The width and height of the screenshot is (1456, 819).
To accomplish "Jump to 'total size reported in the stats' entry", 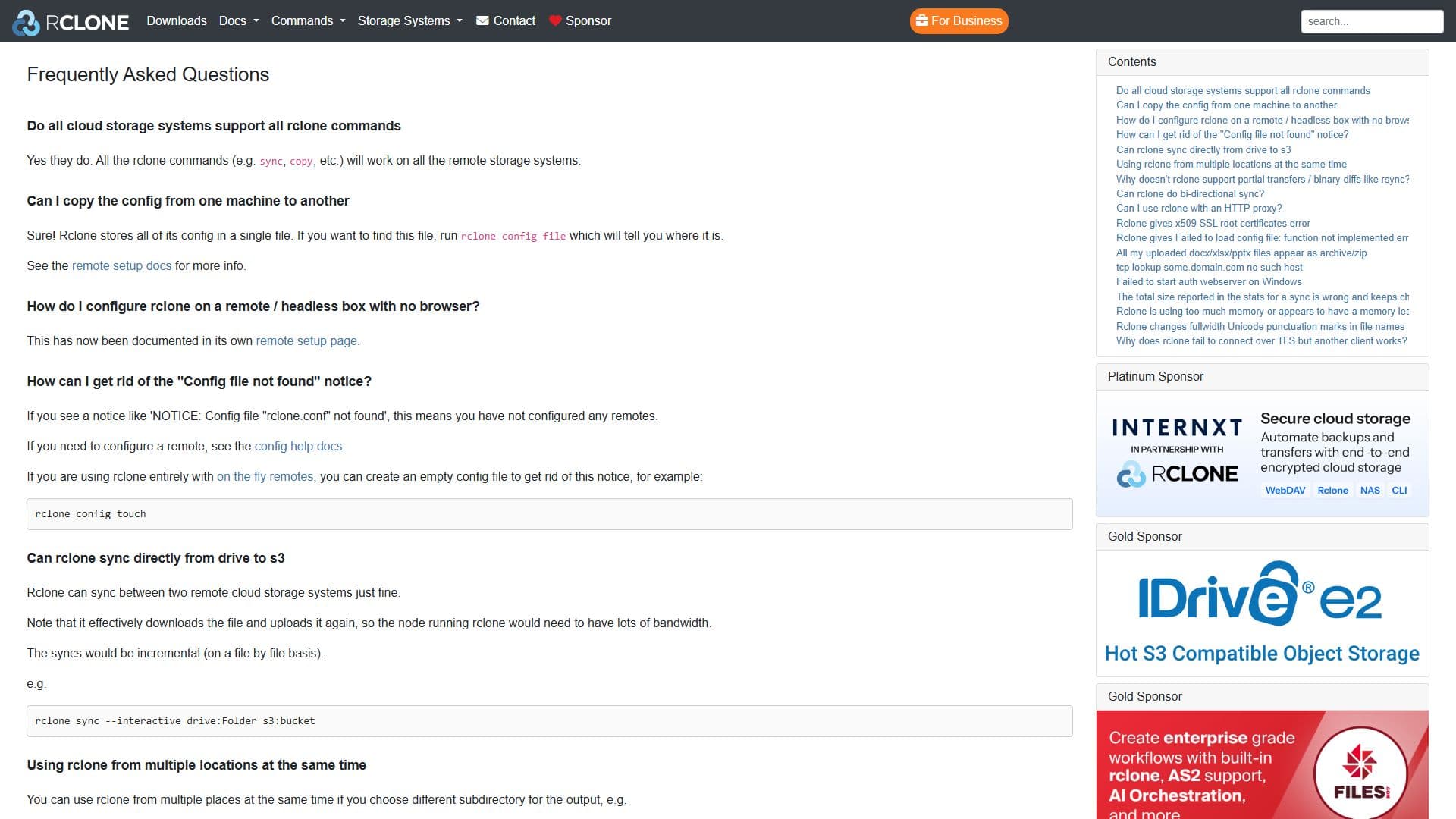I will coord(1263,297).
